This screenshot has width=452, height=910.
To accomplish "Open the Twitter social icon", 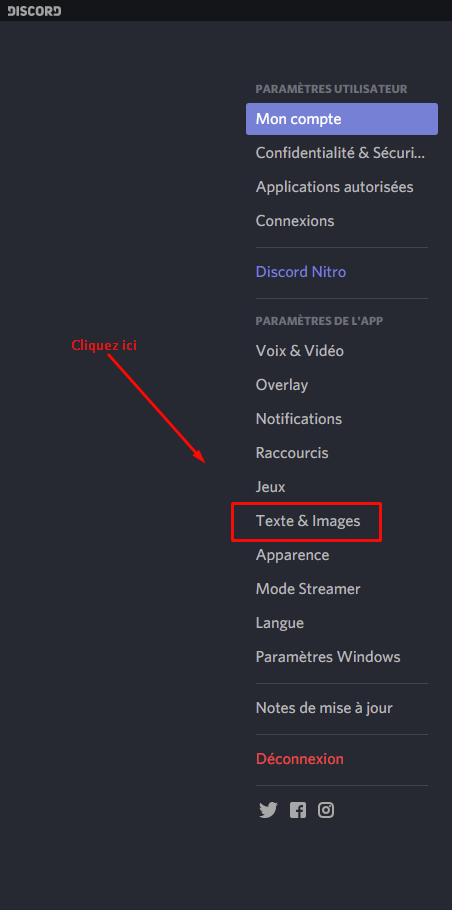I will point(268,810).
